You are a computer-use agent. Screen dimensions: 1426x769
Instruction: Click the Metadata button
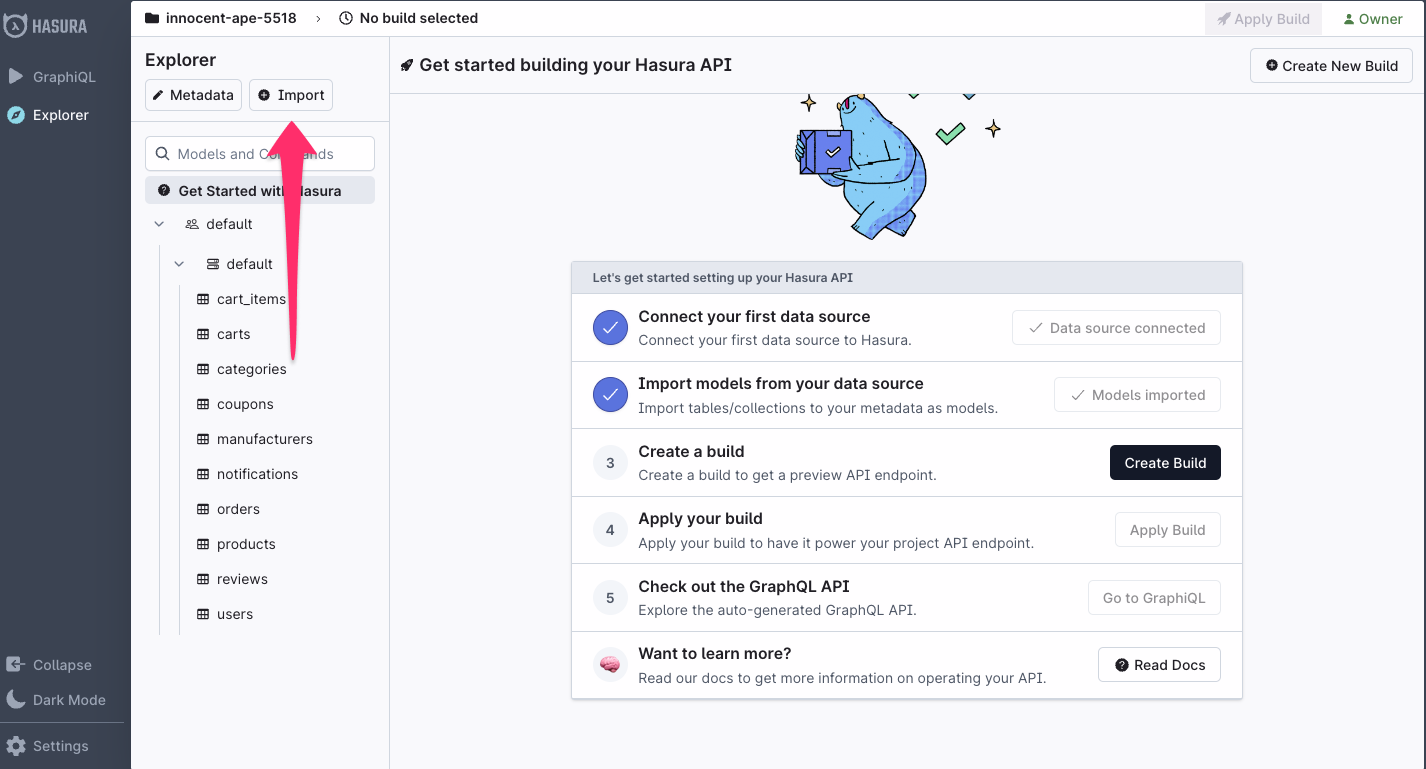(194, 95)
